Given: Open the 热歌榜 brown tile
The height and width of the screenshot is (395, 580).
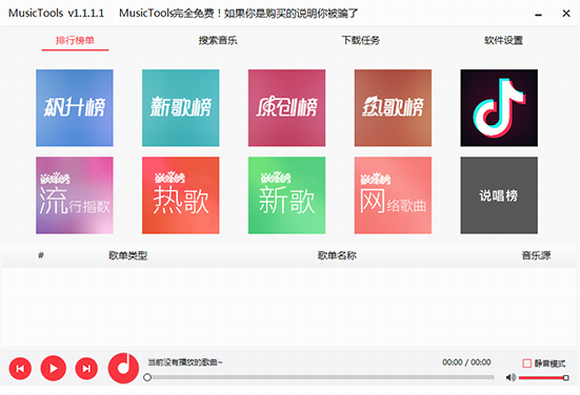Looking at the screenshot, I should 393,108.
